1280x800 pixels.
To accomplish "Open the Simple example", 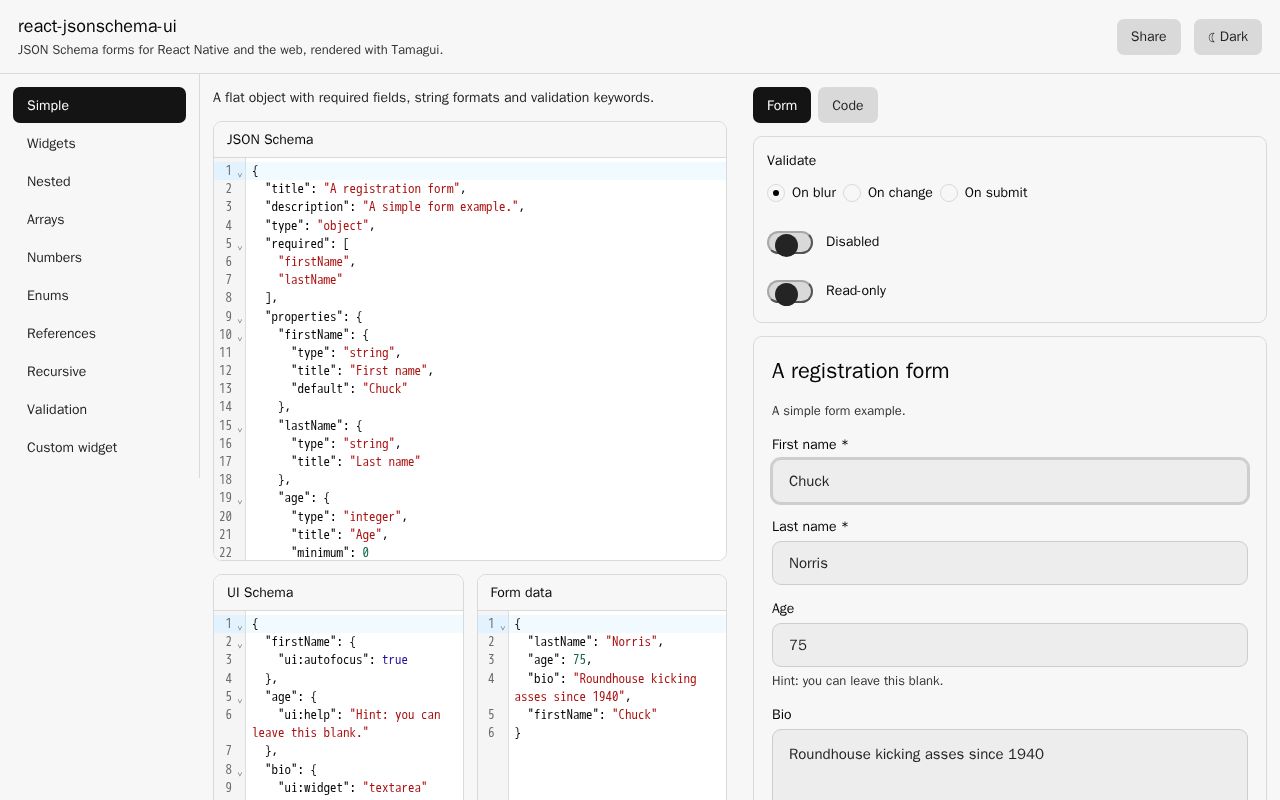I will pyautogui.click(x=99, y=105).
